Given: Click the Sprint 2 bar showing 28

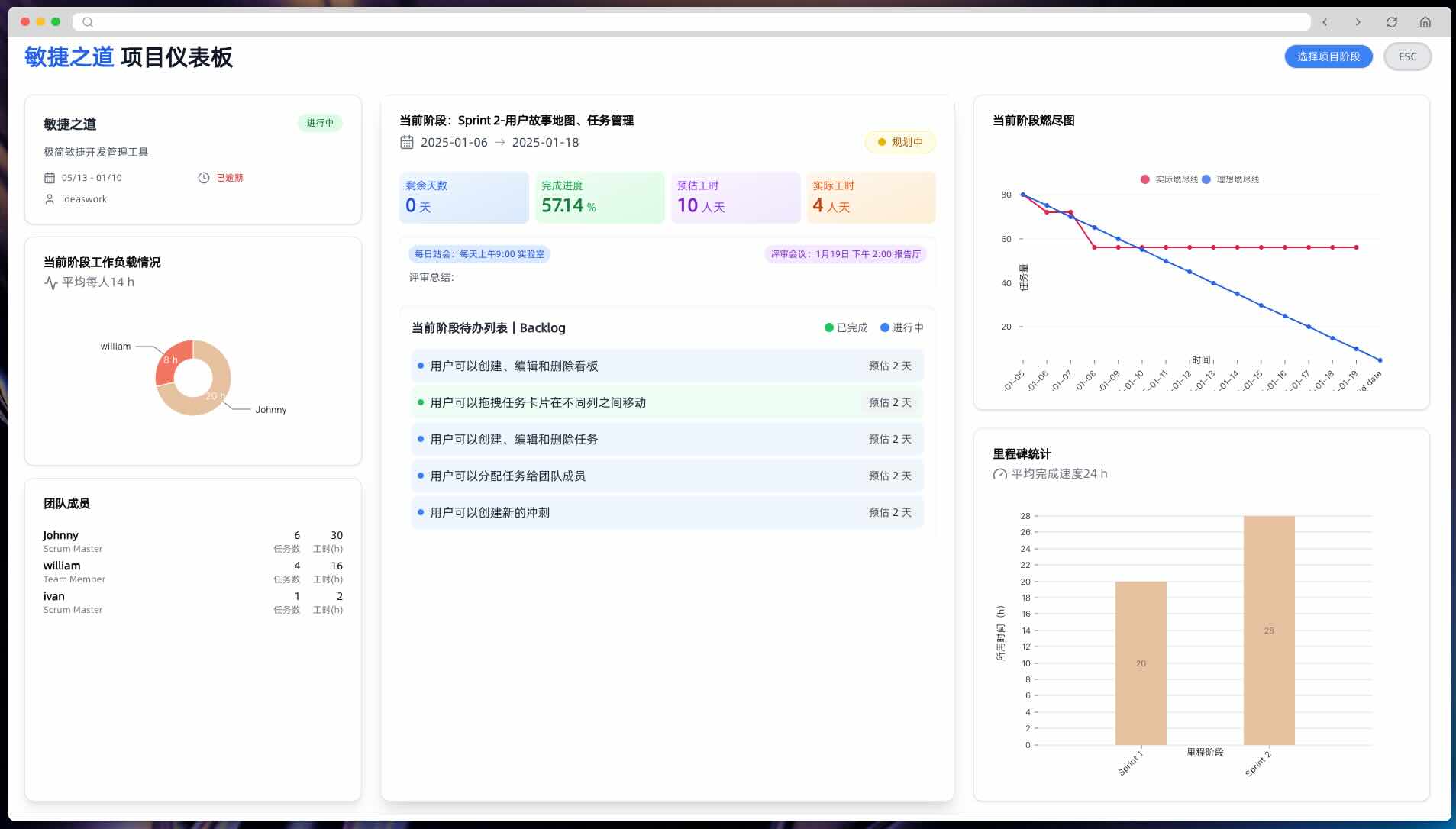Looking at the screenshot, I should pos(1269,631).
